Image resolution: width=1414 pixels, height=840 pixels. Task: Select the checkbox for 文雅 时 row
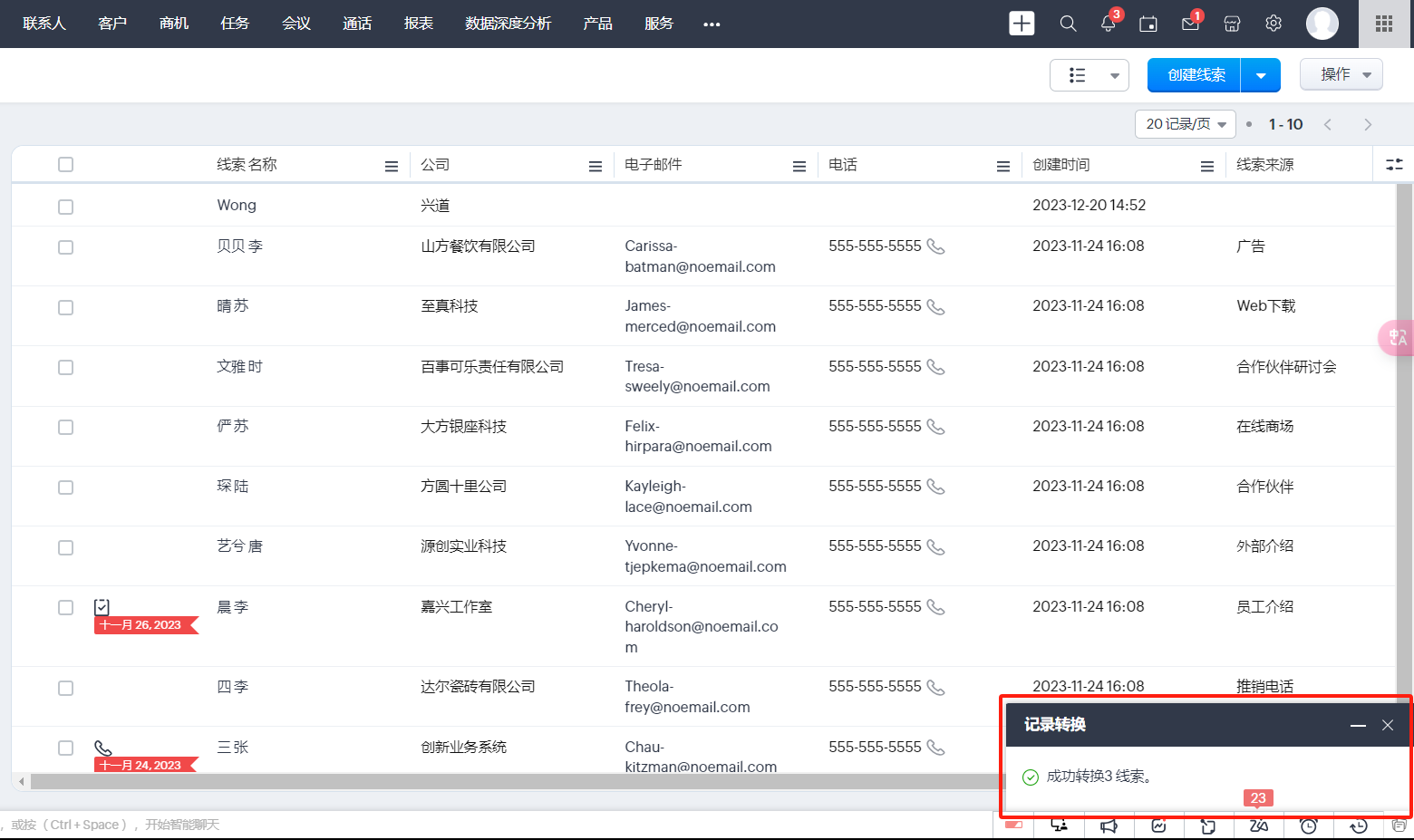(65, 367)
